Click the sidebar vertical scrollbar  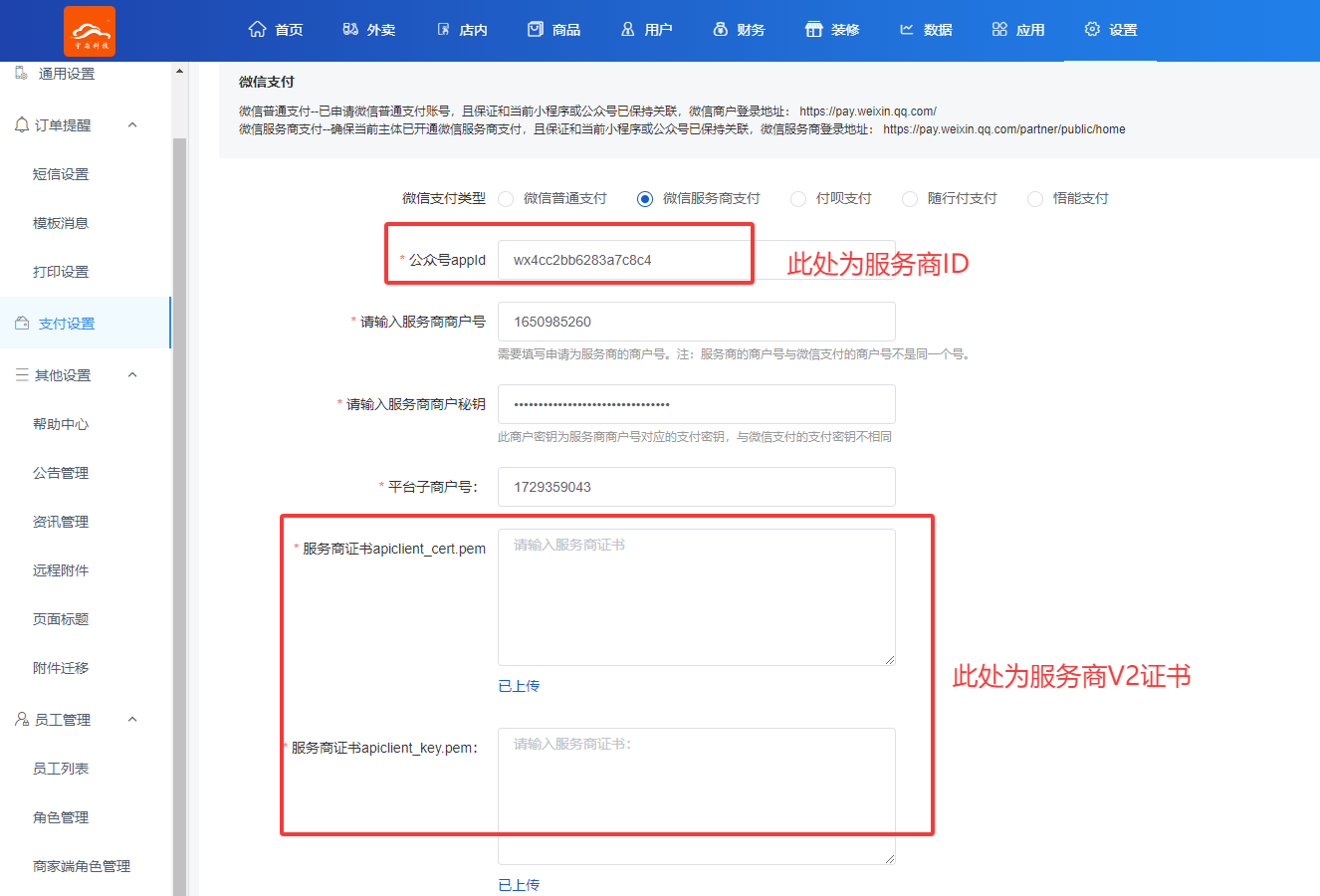coord(179,498)
